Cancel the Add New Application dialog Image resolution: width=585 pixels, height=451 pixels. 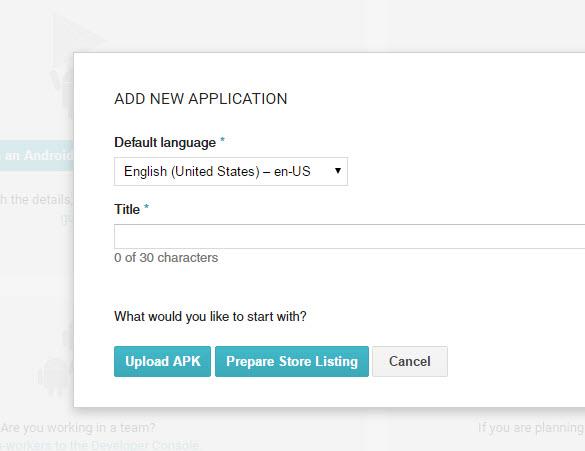(x=410, y=361)
